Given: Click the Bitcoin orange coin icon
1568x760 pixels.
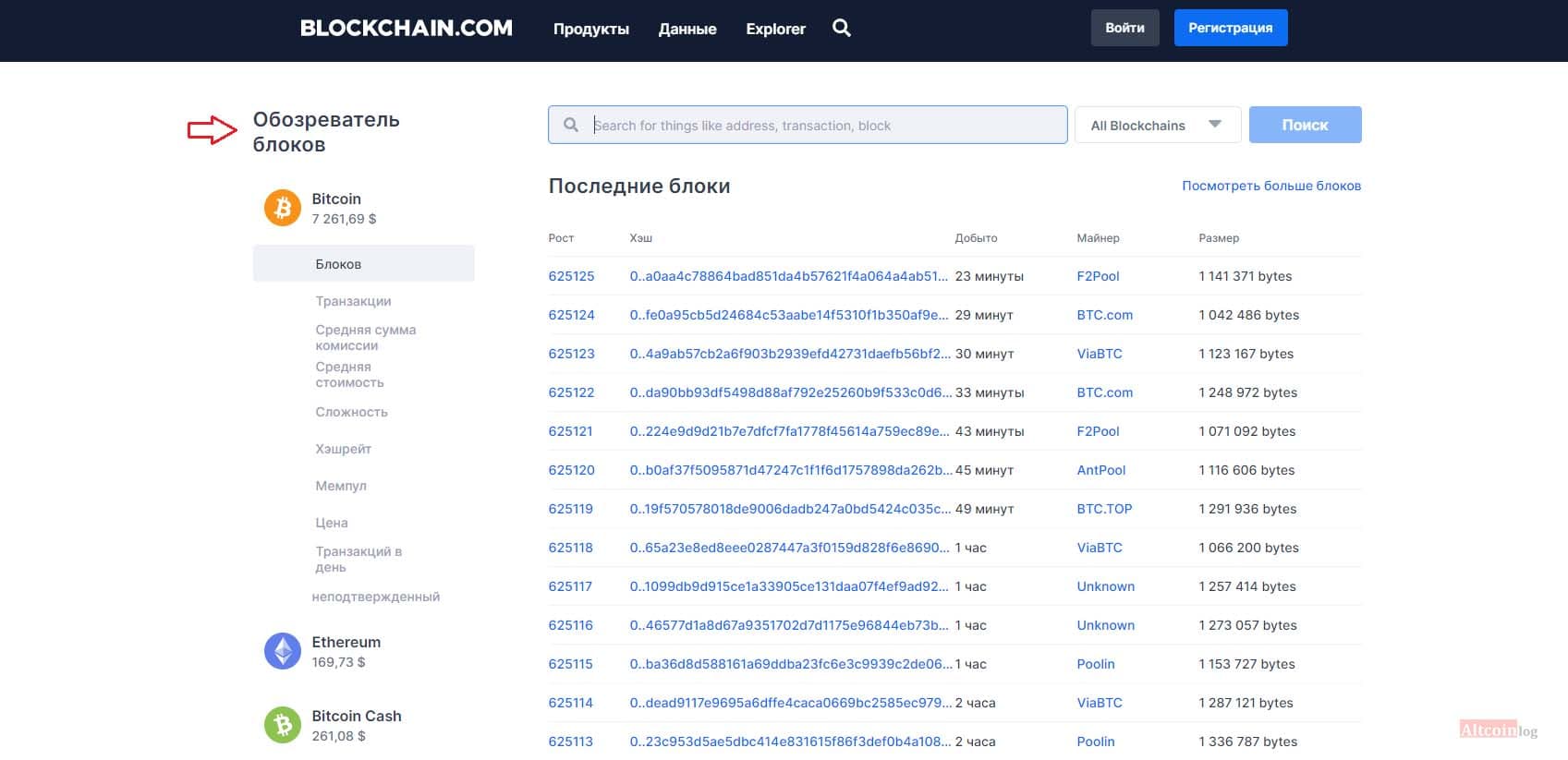Looking at the screenshot, I should click(x=283, y=208).
